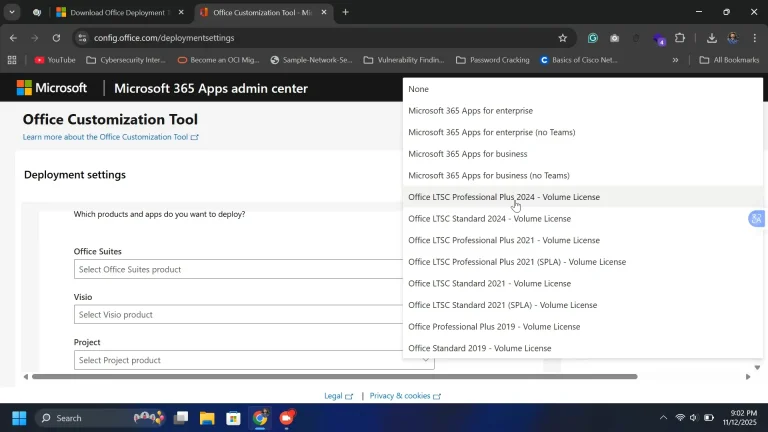Click the floating translate icon at right edge
The width and height of the screenshot is (768, 432).
[x=757, y=218]
